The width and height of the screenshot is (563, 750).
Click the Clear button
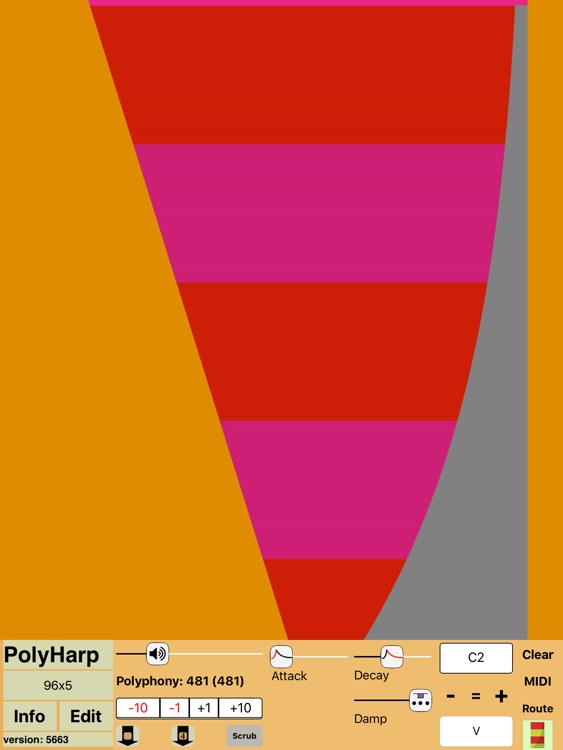[x=538, y=654]
